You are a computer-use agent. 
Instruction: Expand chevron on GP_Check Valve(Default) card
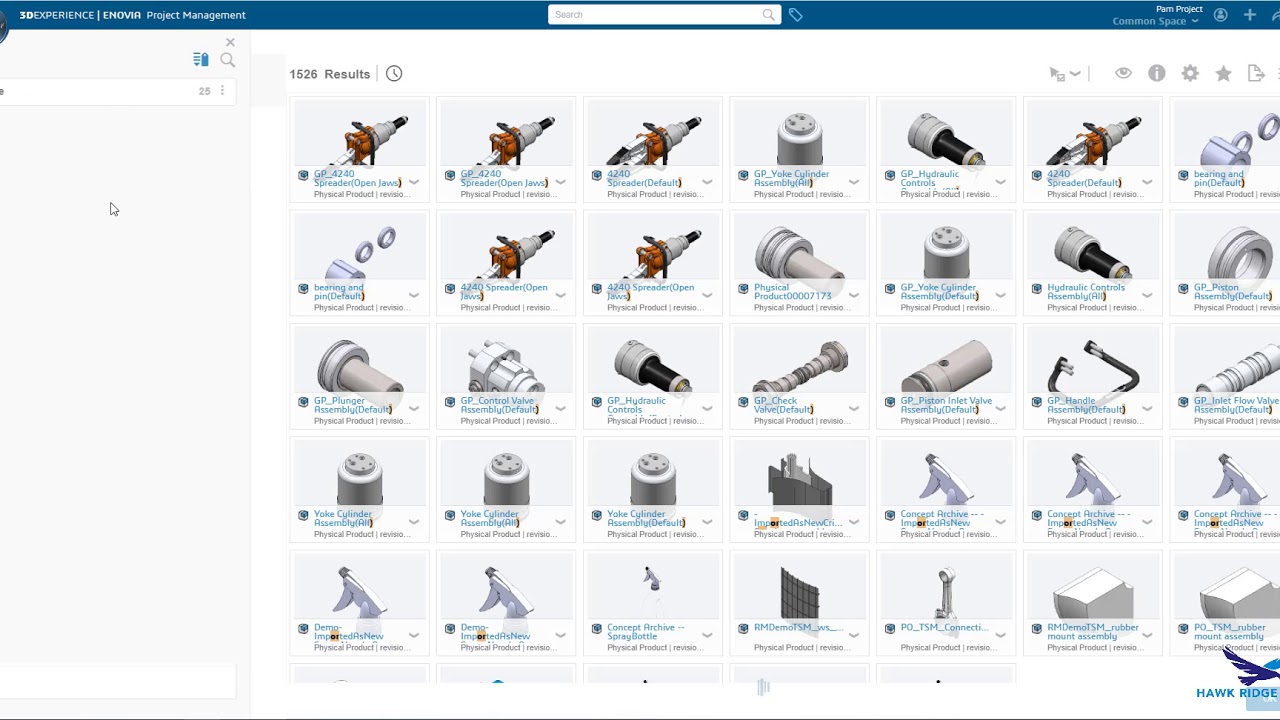point(854,409)
